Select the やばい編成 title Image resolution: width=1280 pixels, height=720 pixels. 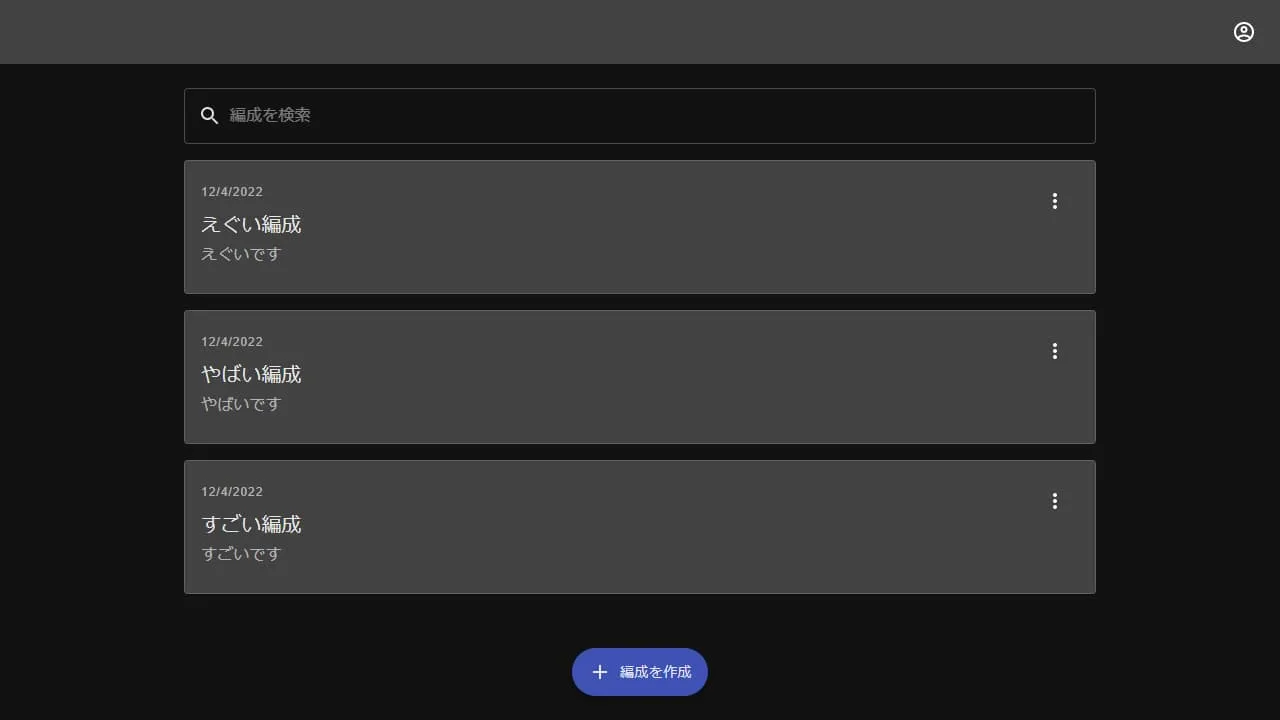coord(251,374)
